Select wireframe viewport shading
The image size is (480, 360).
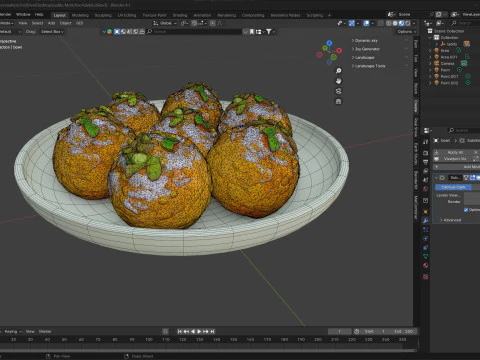pyautogui.click(x=389, y=23)
